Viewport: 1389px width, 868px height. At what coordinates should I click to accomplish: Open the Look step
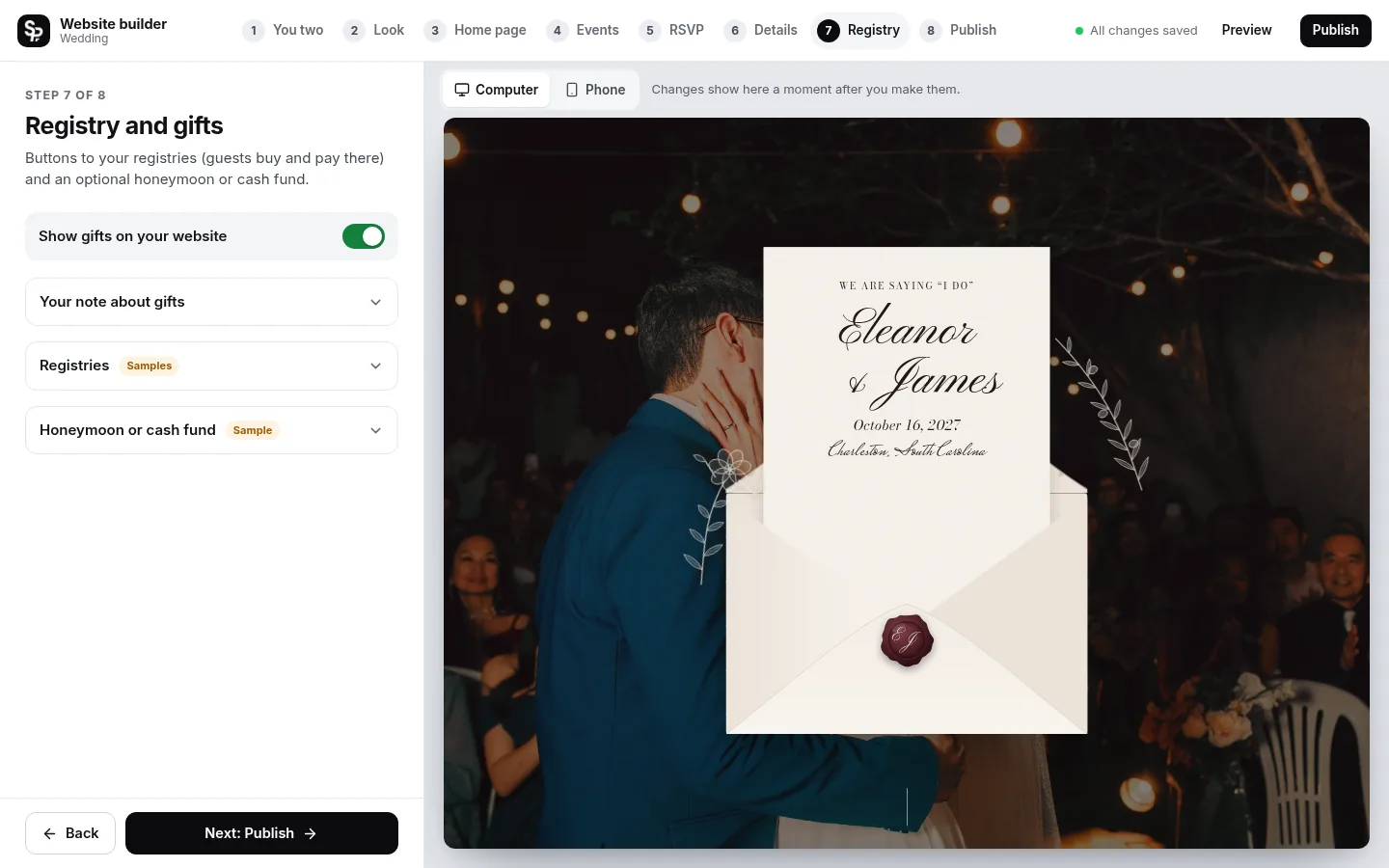pos(373,31)
